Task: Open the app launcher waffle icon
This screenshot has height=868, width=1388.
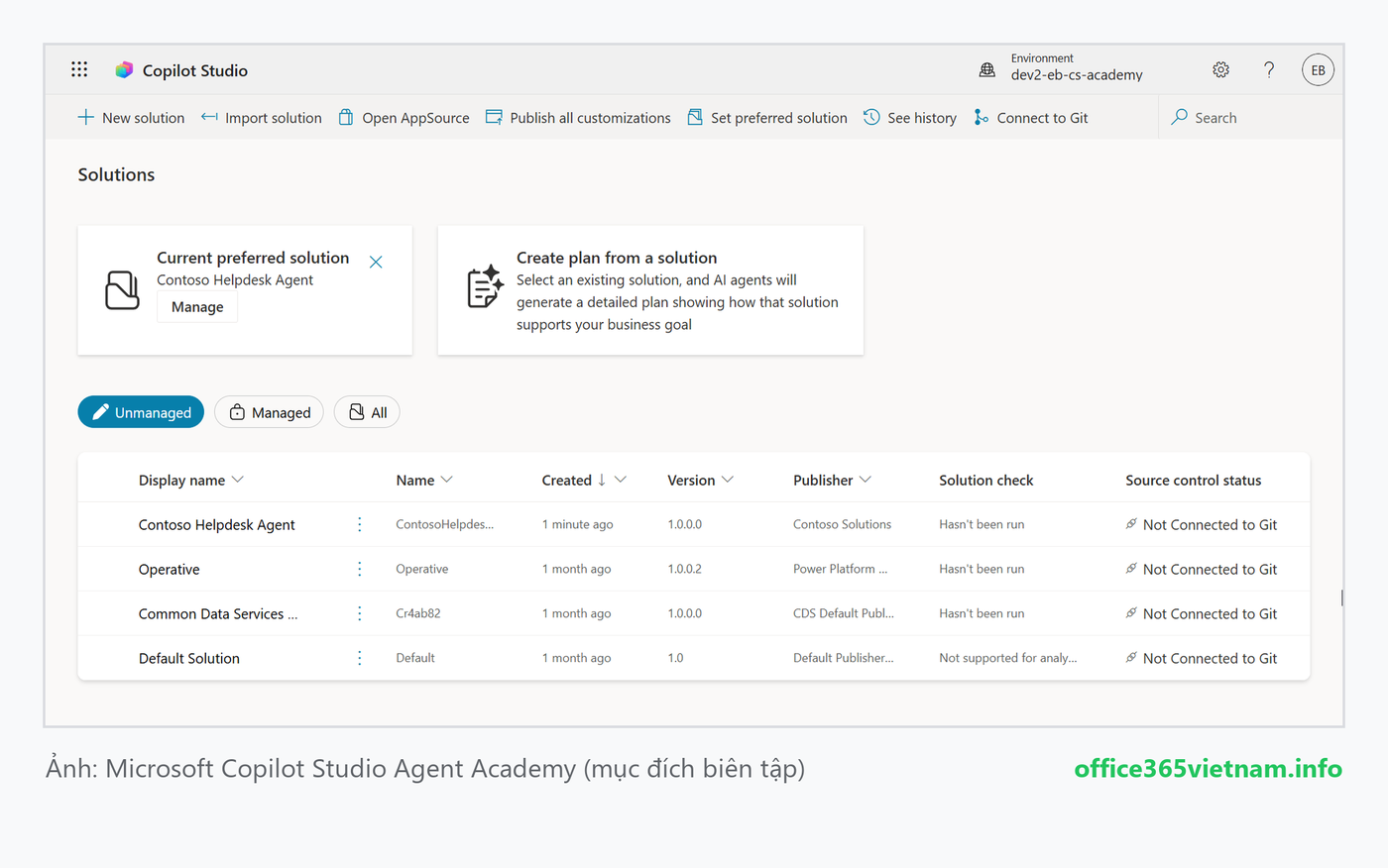Action: pyautogui.click(x=79, y=69)
